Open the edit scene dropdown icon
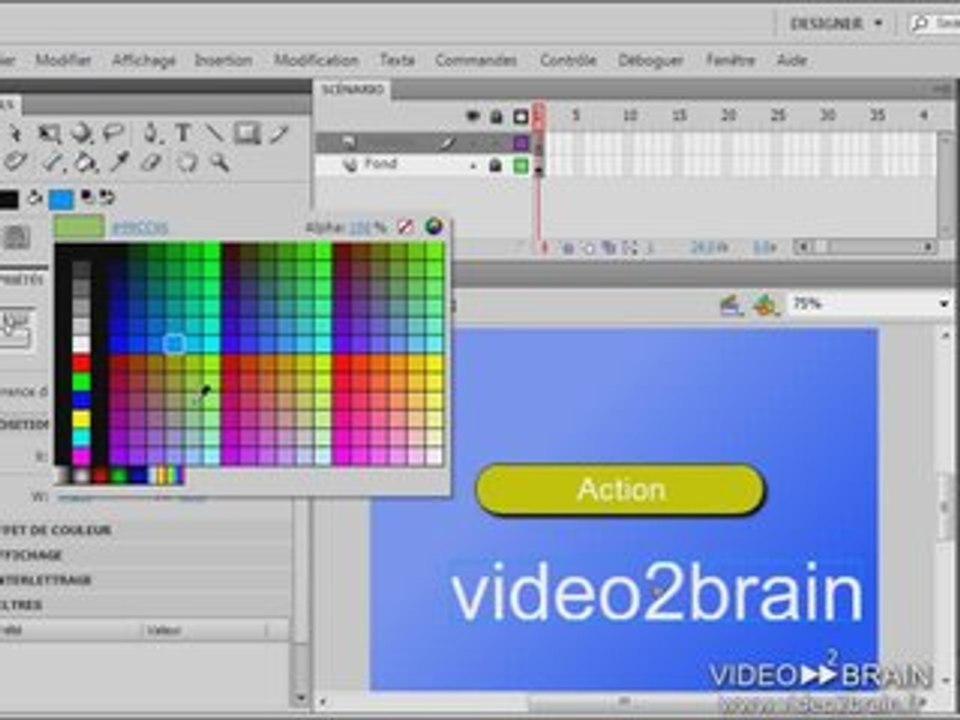The width and height of the screenshot is (960, 720). pos(732,304)
